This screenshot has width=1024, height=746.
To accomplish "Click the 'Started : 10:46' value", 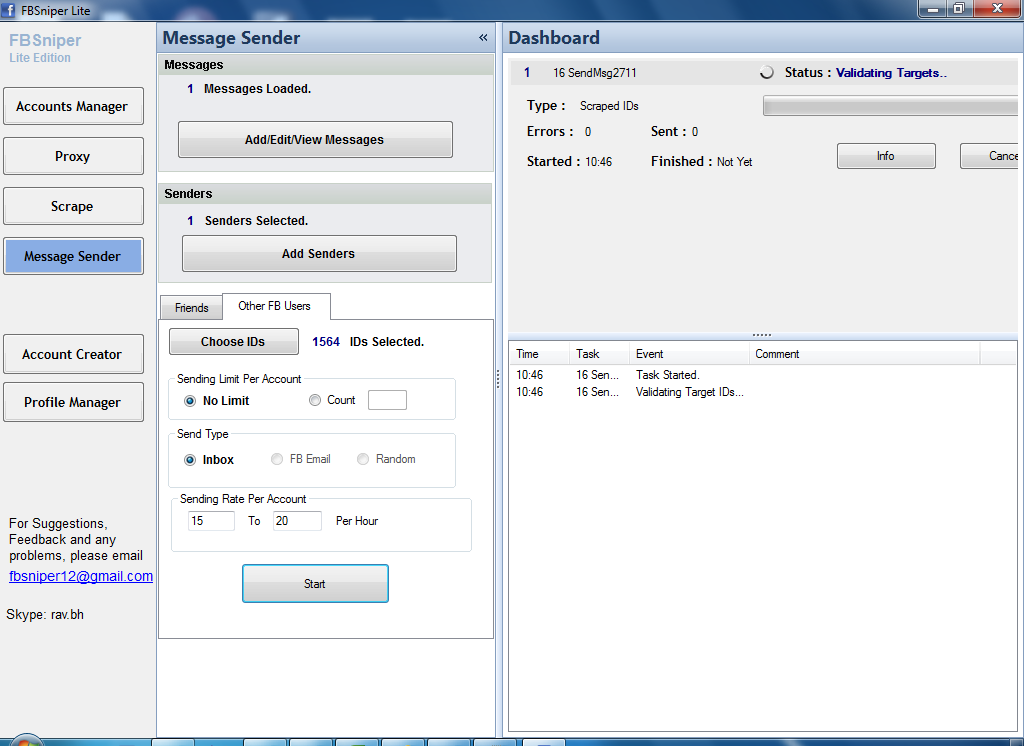I will [569, 161].
